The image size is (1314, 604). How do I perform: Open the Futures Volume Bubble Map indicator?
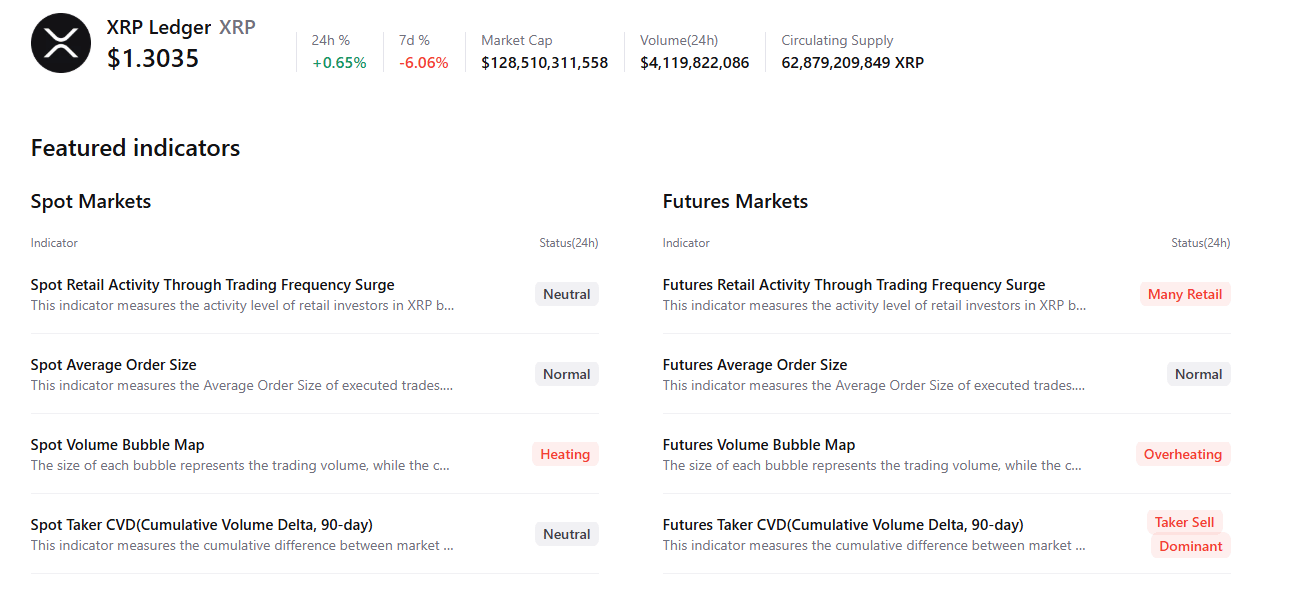(759, 445)
